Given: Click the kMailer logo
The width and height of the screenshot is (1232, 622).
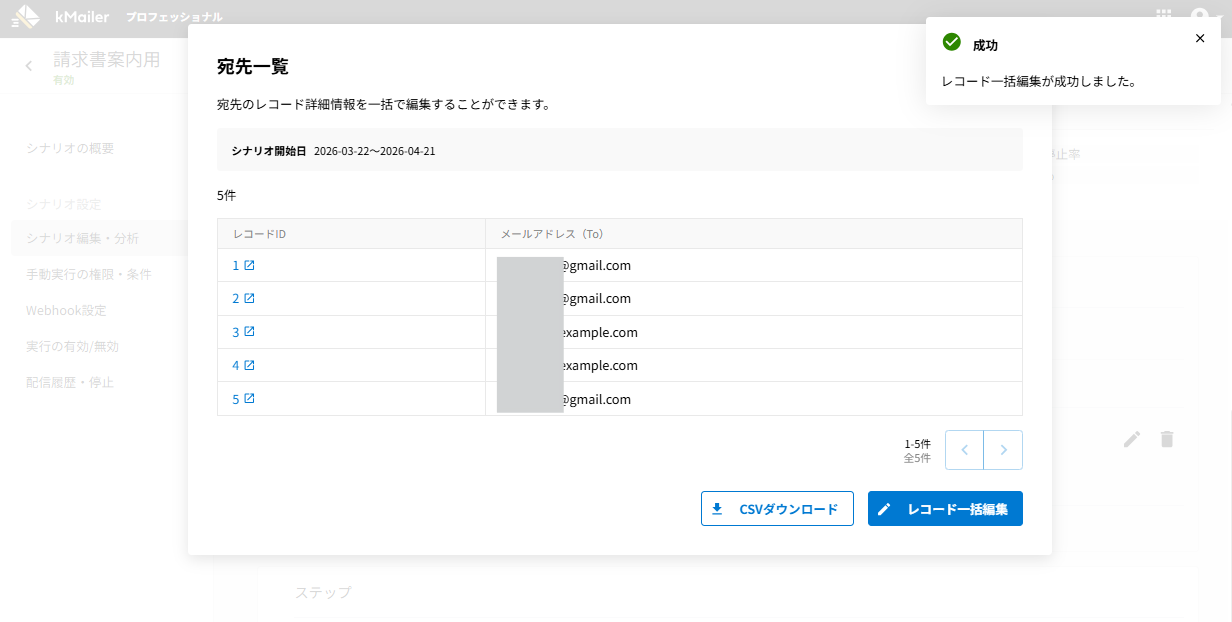Looking at the screenshot, I should (60, 17).
